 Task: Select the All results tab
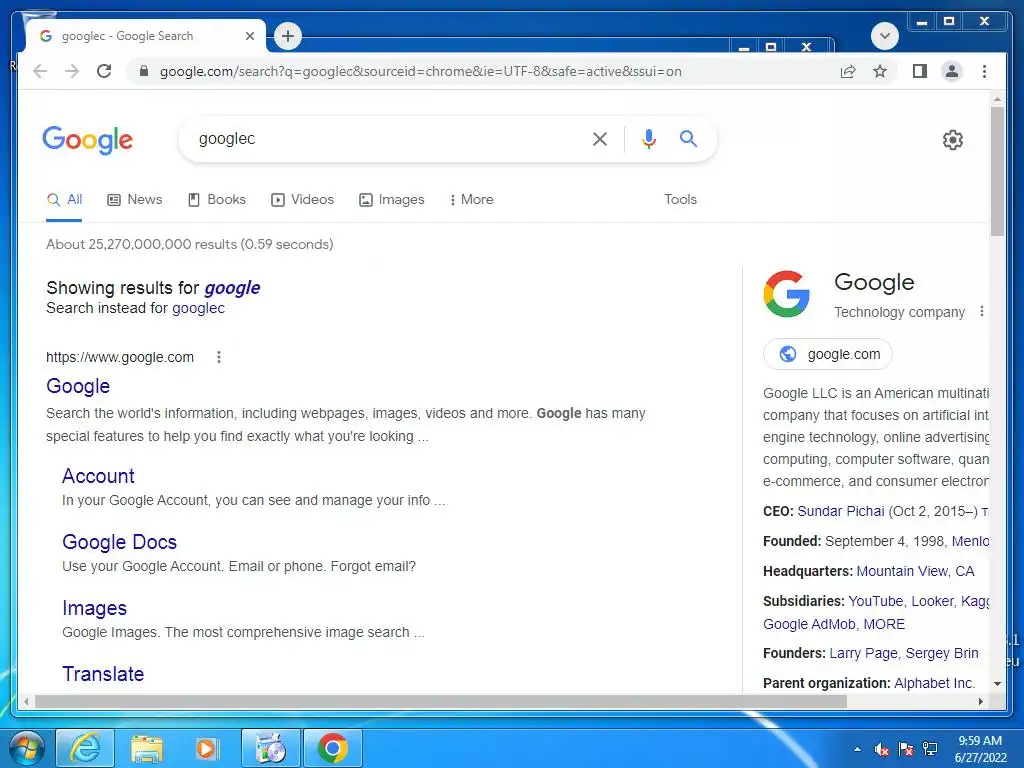click(x=64, y=200)
